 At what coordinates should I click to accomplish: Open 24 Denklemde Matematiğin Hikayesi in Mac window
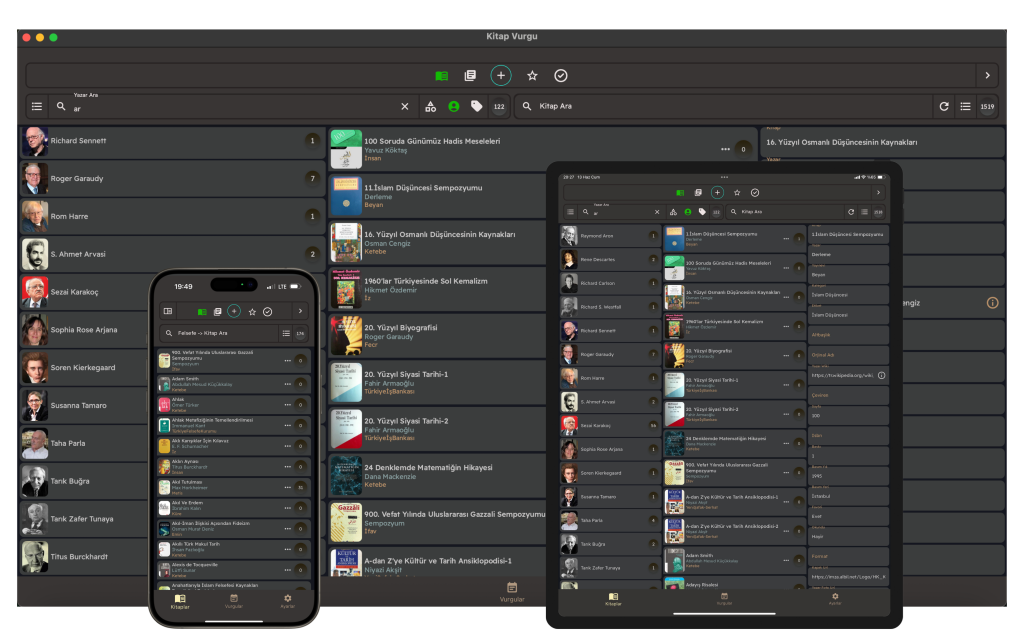click(x=438, y=476)
